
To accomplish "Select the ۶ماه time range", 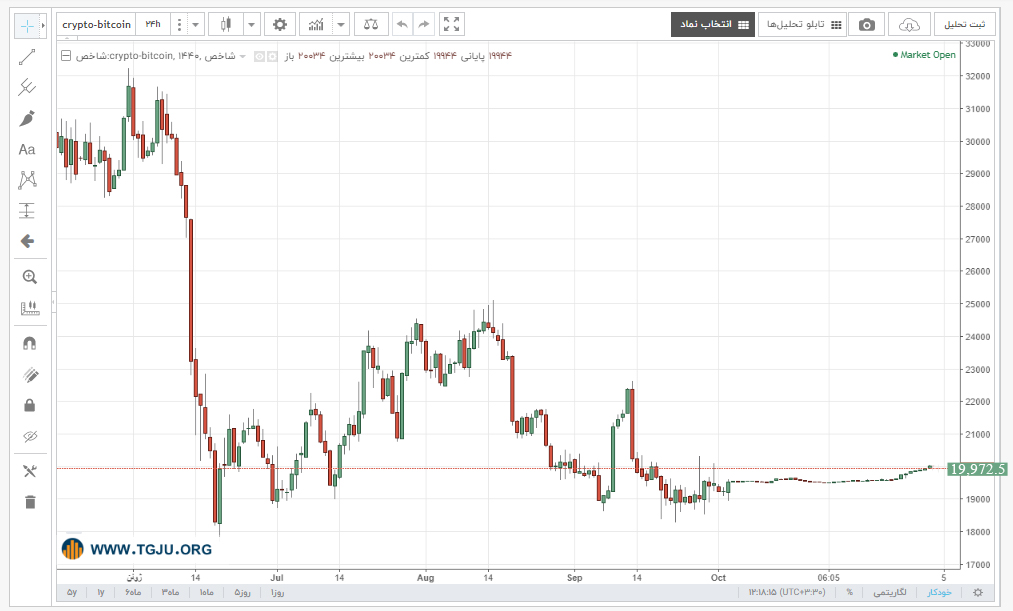I will coord(133,592).
